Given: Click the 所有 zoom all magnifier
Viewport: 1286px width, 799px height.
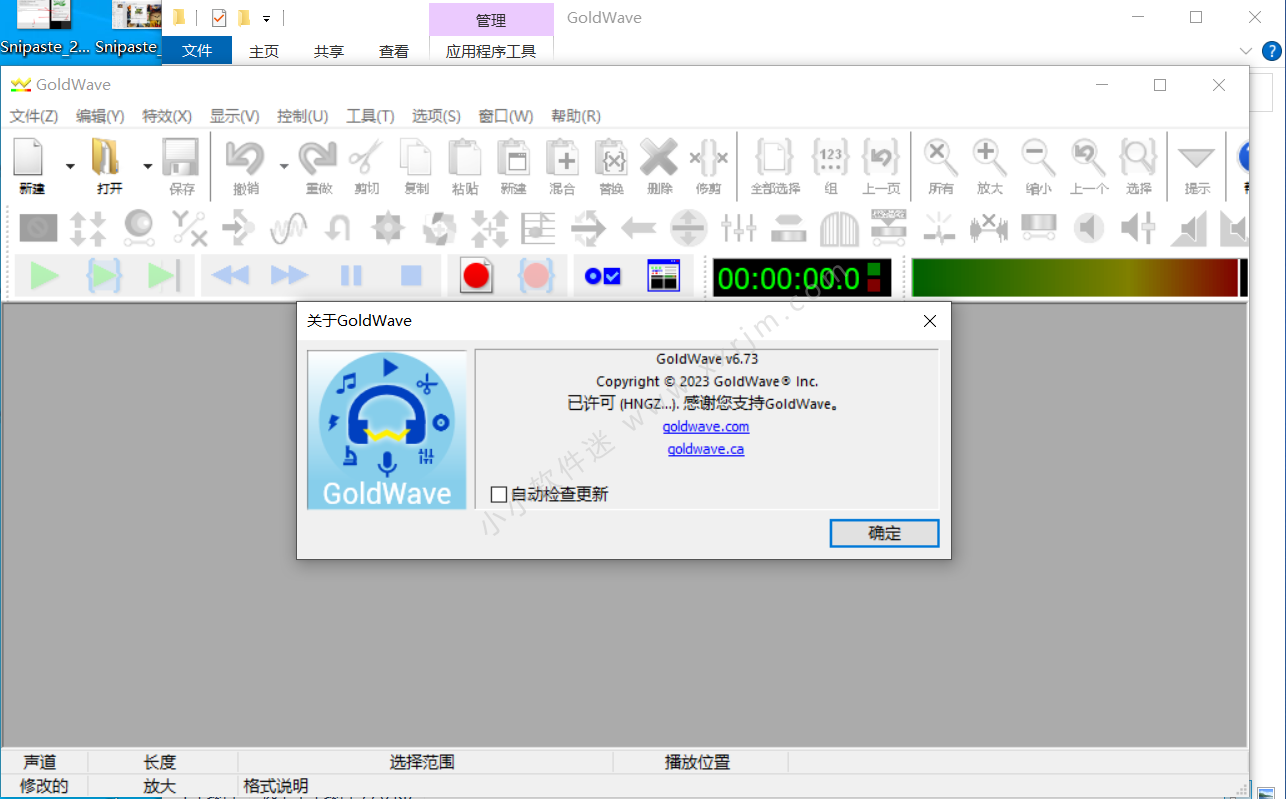Looking at the screenshot, I should [940, 158].
